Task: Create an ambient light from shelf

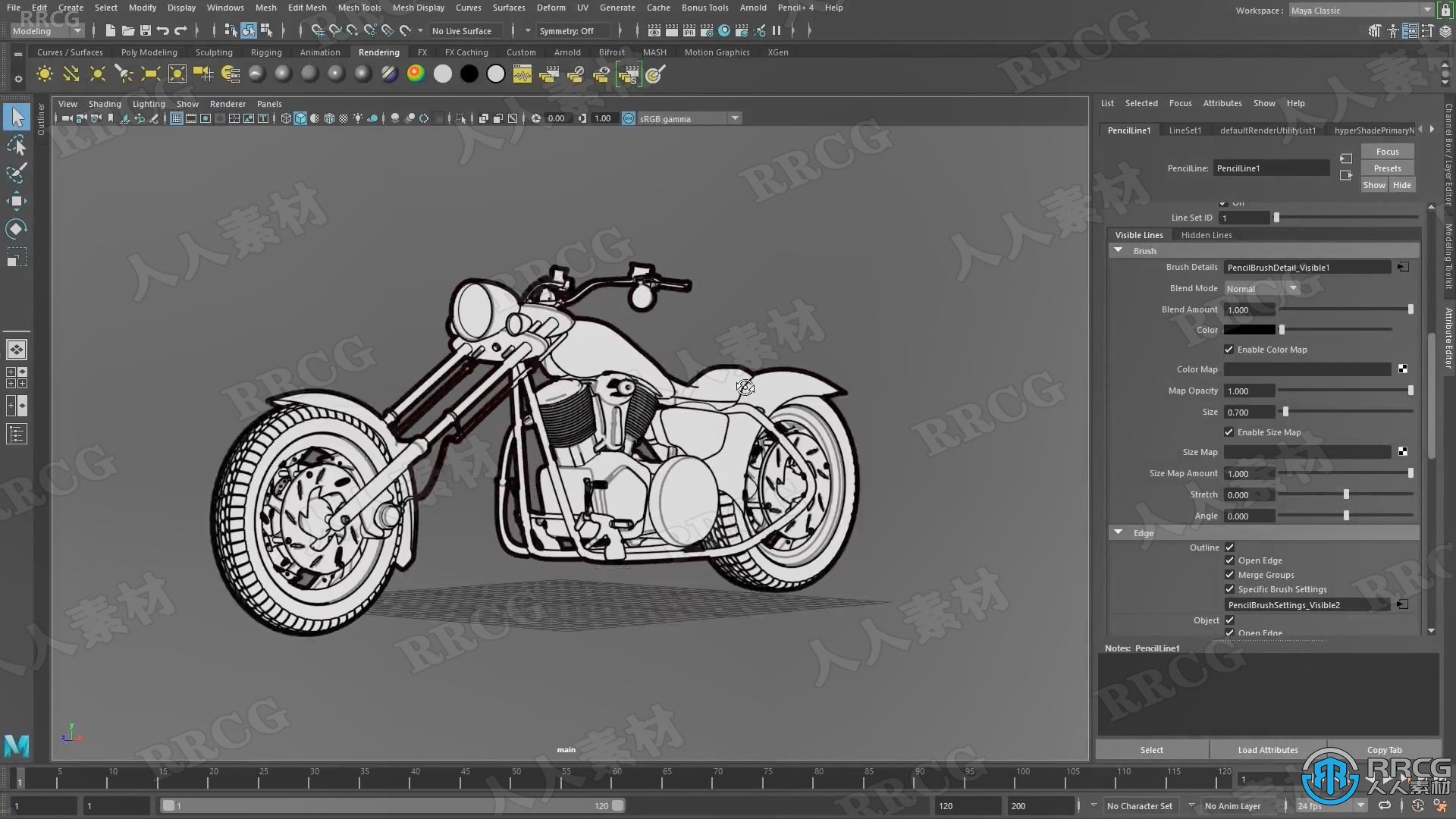Action: [x=45, y=74]
